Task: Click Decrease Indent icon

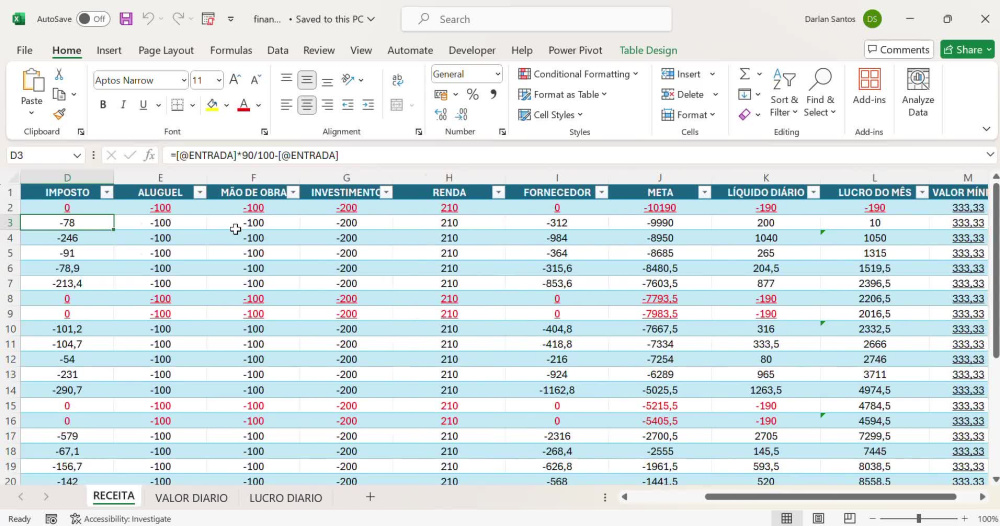Action: click(x=348, y=105)
